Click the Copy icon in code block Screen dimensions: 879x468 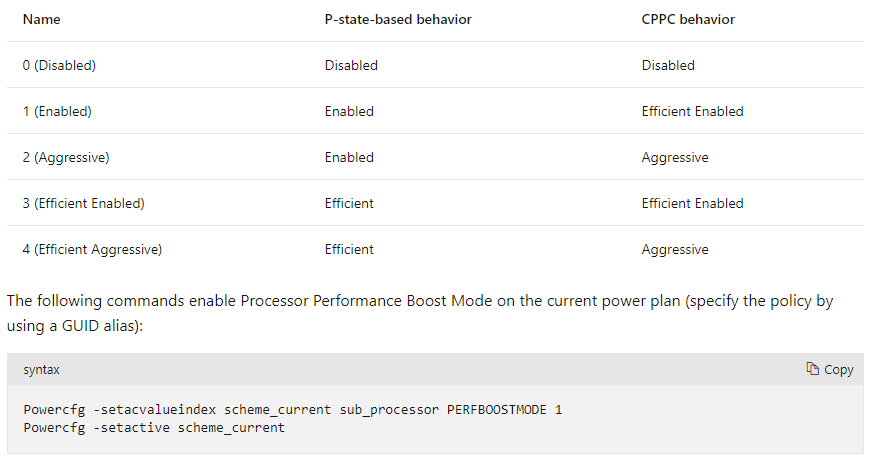812,369
